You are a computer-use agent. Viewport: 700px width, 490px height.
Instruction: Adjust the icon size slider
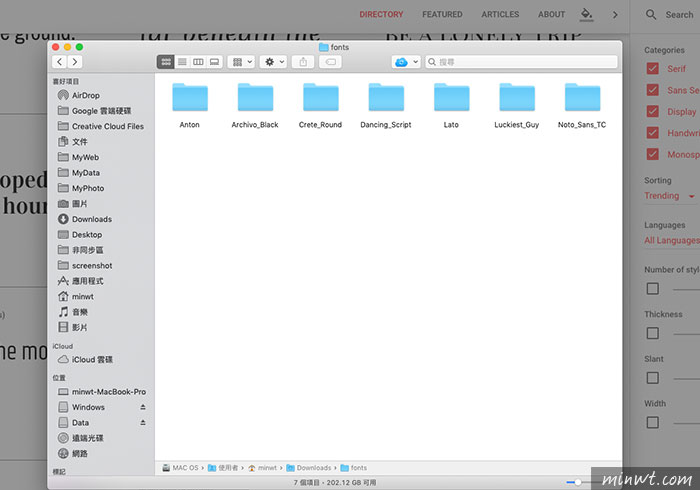tap(578, 482)
